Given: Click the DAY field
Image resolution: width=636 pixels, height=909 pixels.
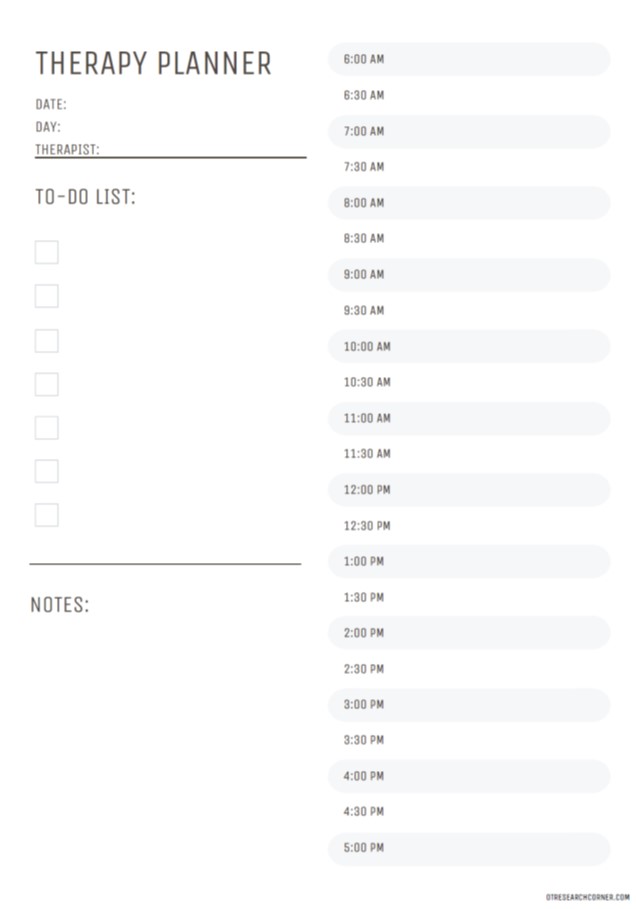Looking at the screenshot, I should tap(180, 127).
